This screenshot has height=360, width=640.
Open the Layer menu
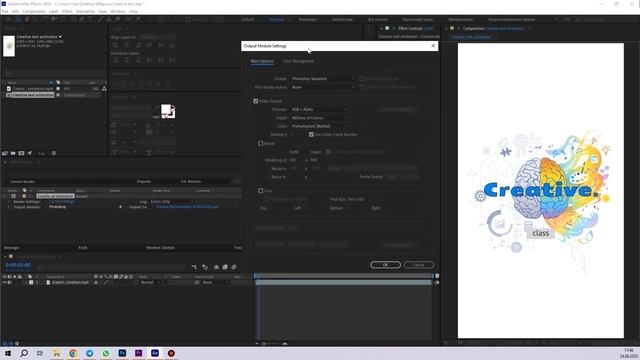pos(53,11)
